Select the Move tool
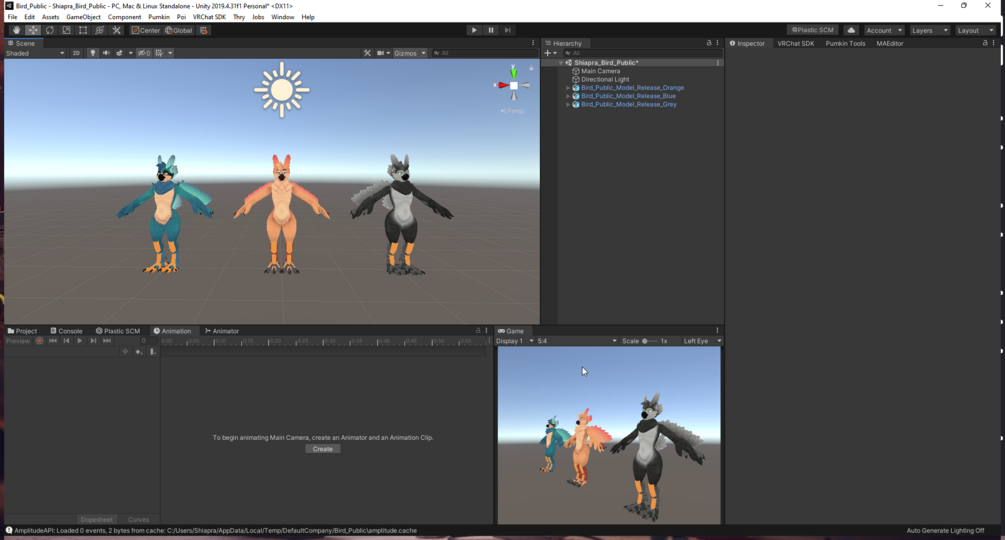The image size is (1005, 540). [33, 30]
